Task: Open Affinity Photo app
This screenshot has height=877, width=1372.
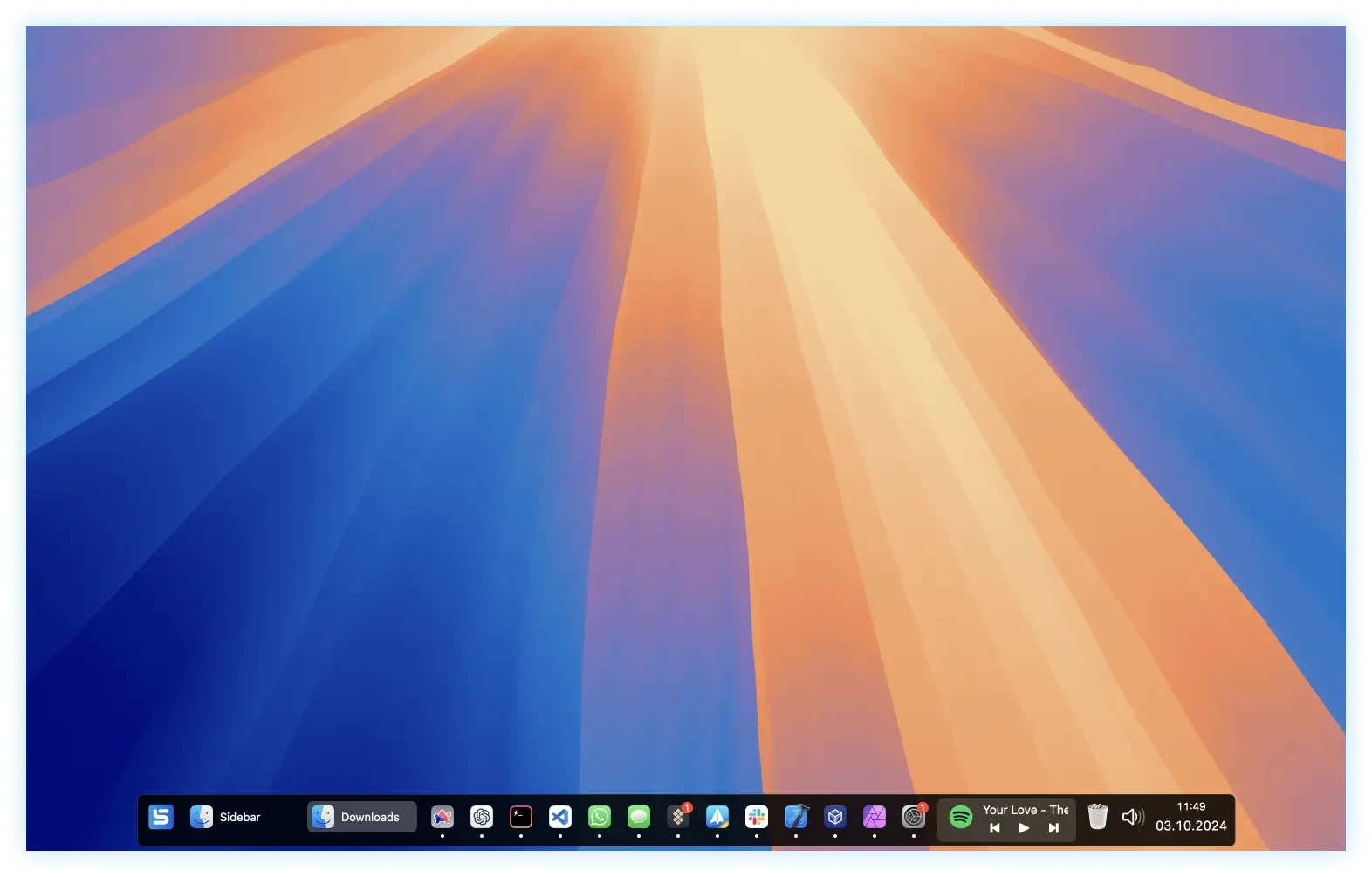Action: (x=875, y=817)
